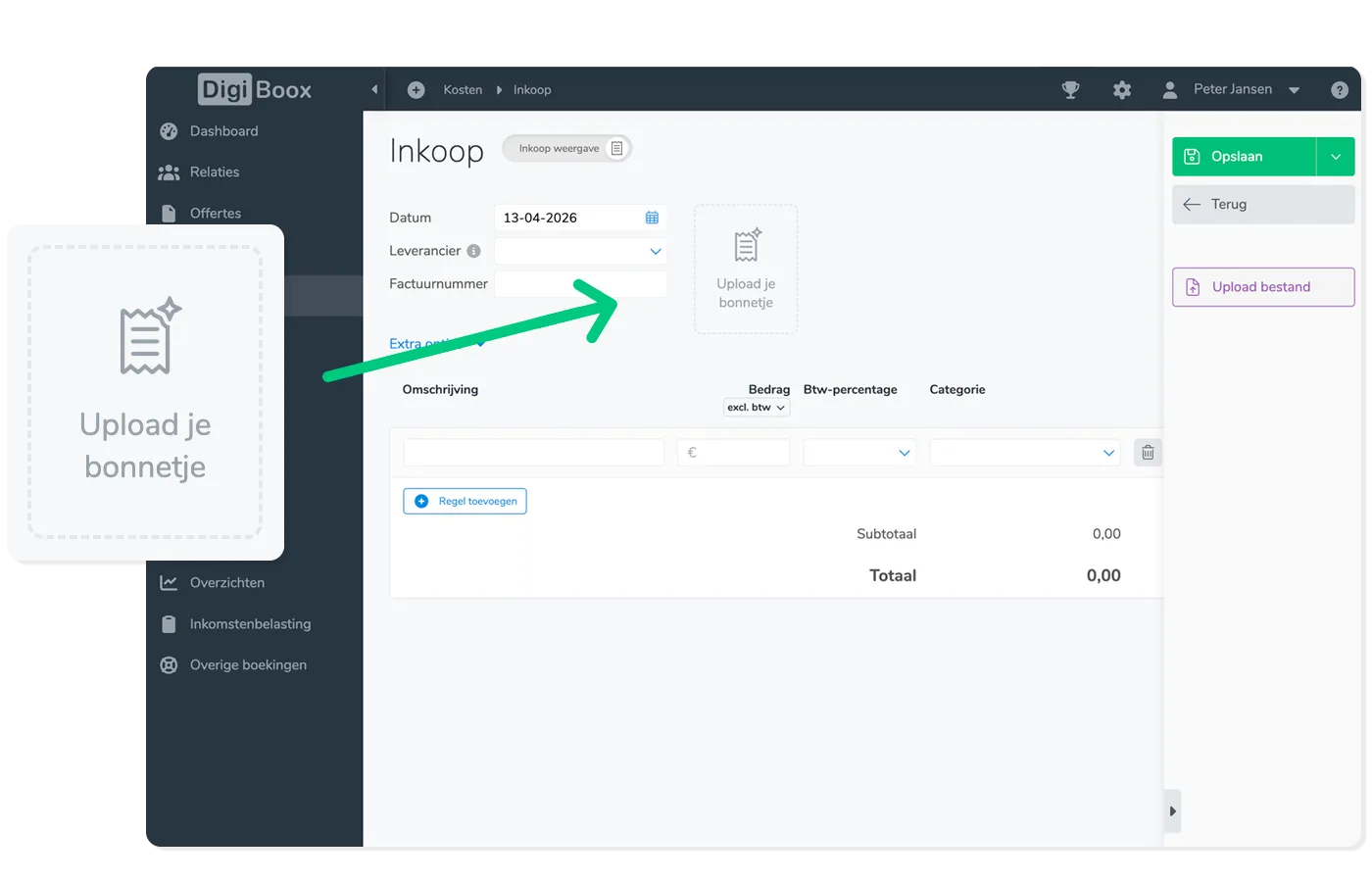Viewport: 1372px width, 882px height.
Task: Toggle the Inkoop weergave switch
Action: click(x=566, y=149)
